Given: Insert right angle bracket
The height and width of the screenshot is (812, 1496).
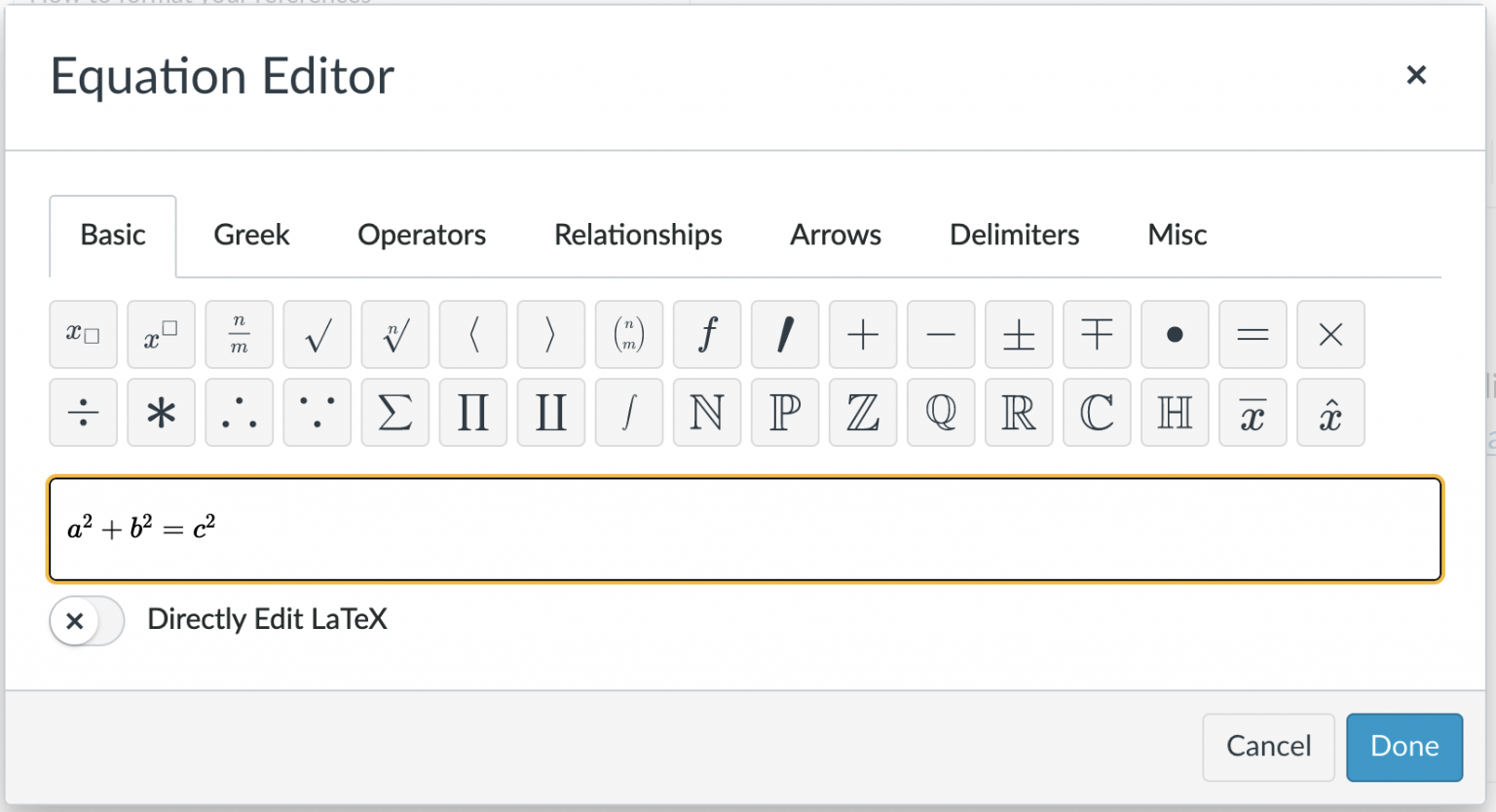Looking at the screenshot, I should (x=551, y=335).
